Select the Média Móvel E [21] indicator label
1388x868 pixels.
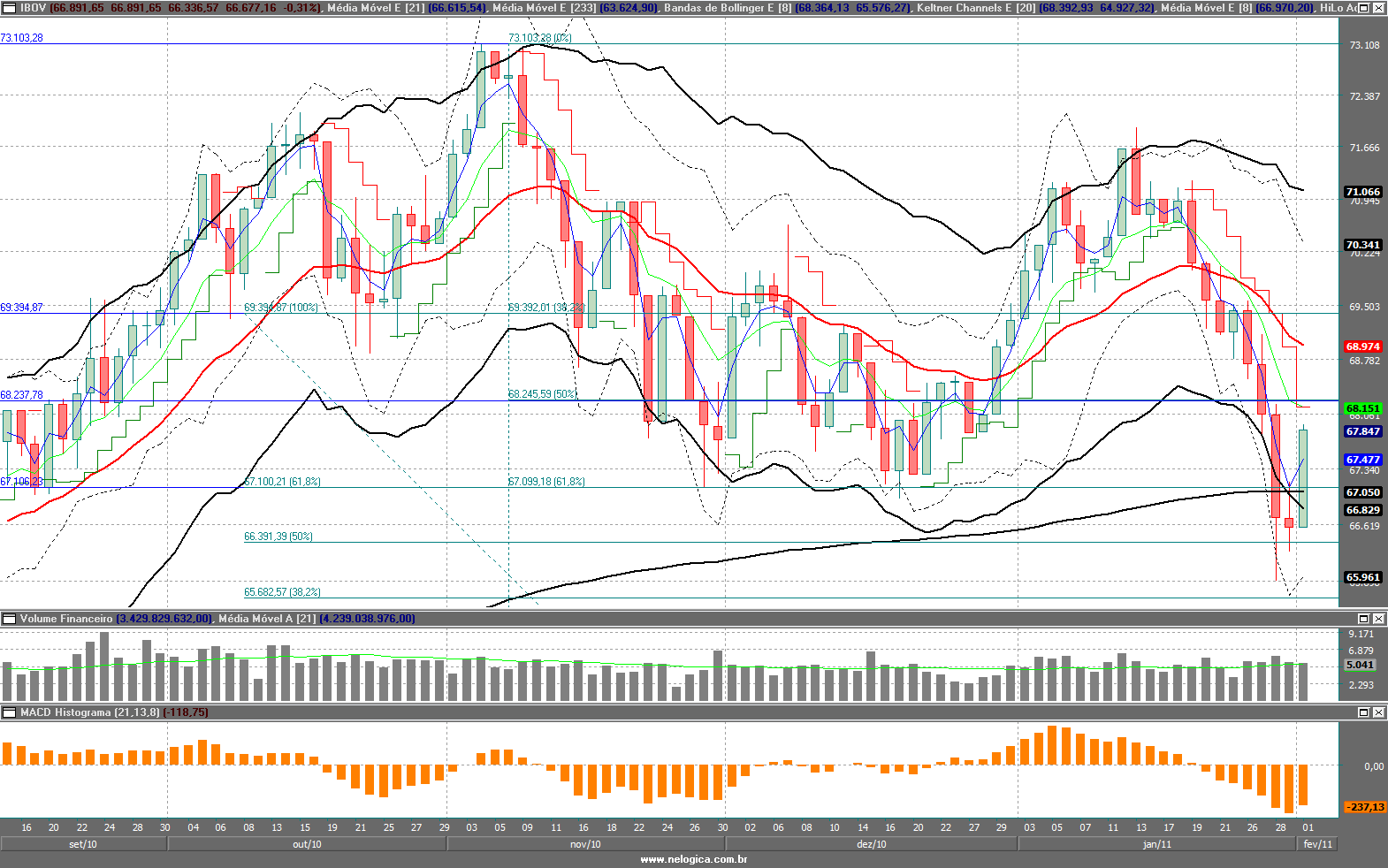(377, 7)
